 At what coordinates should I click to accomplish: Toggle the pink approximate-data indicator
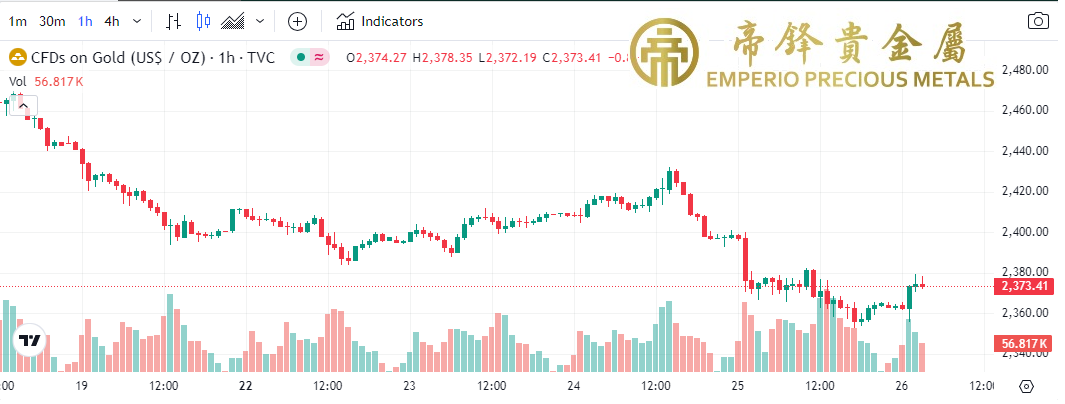click(x=320, y=57)
